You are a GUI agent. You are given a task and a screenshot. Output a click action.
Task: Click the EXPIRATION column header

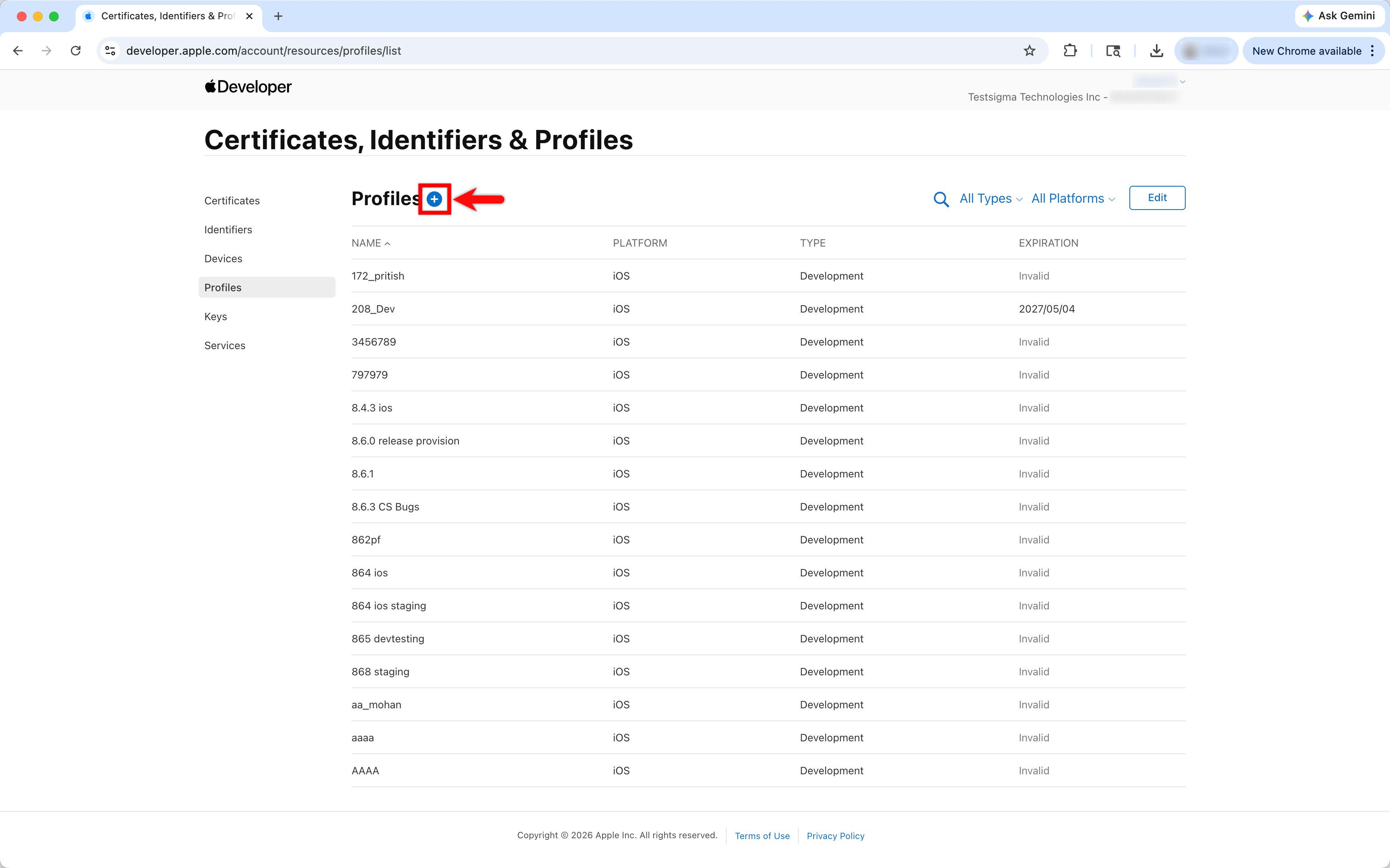[x=1049, y=243]
